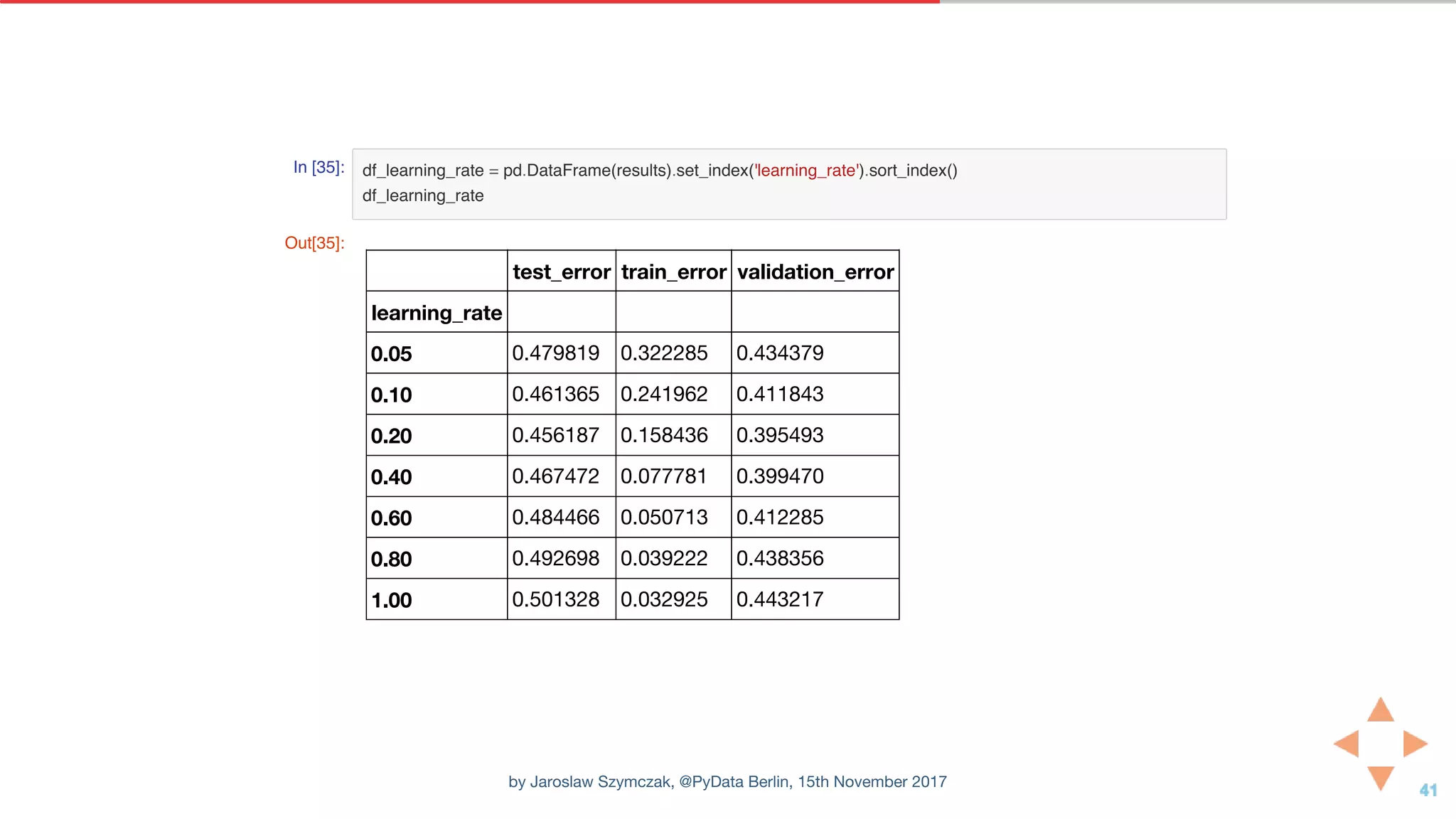Click train error value 0.158436
This screenshot has height=819, width=1456.
(x=664, y=435)
